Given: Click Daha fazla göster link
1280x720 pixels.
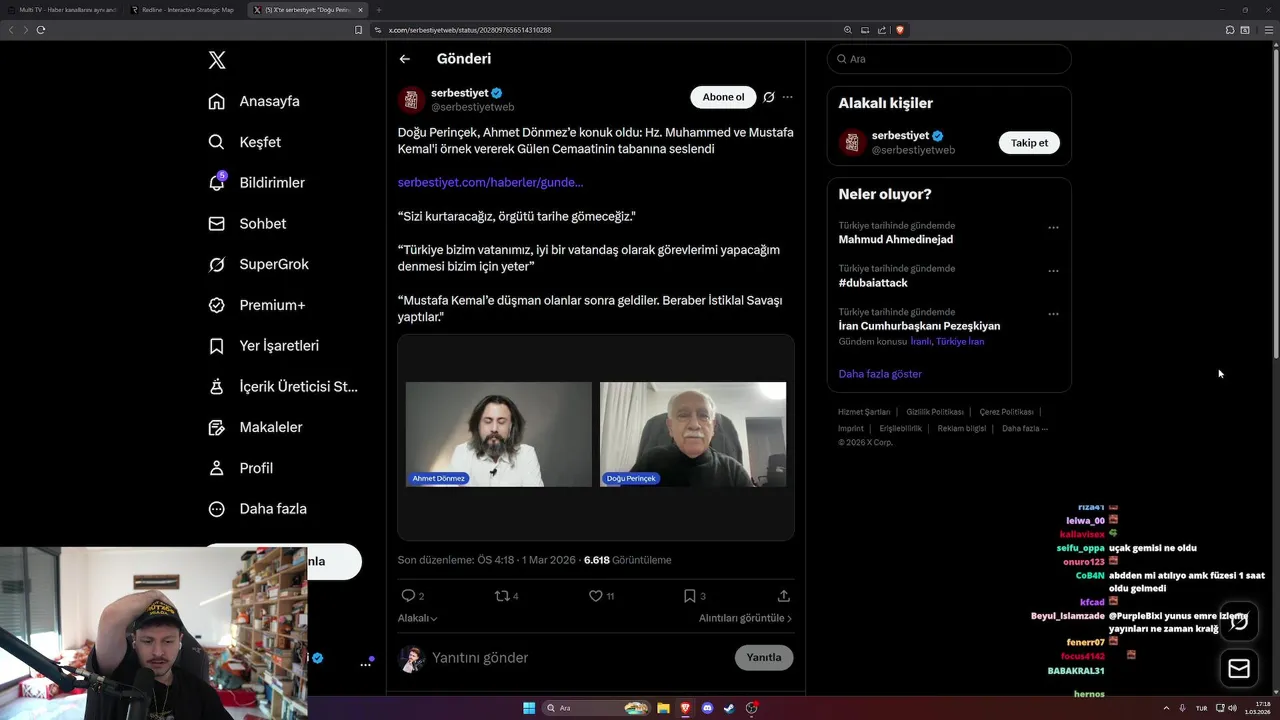Looking at the screenshot, I should (x=880, y=374).
